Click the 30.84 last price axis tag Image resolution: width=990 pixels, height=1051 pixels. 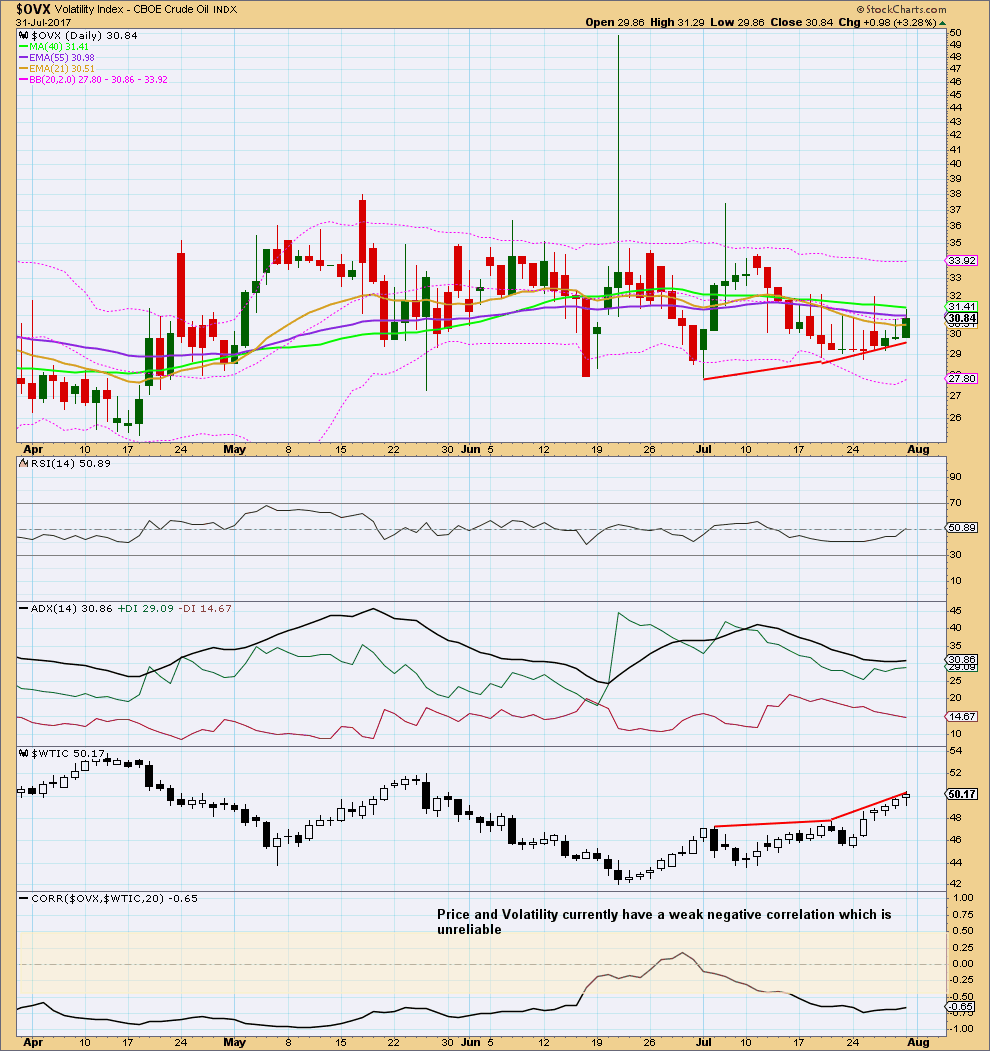962,318
